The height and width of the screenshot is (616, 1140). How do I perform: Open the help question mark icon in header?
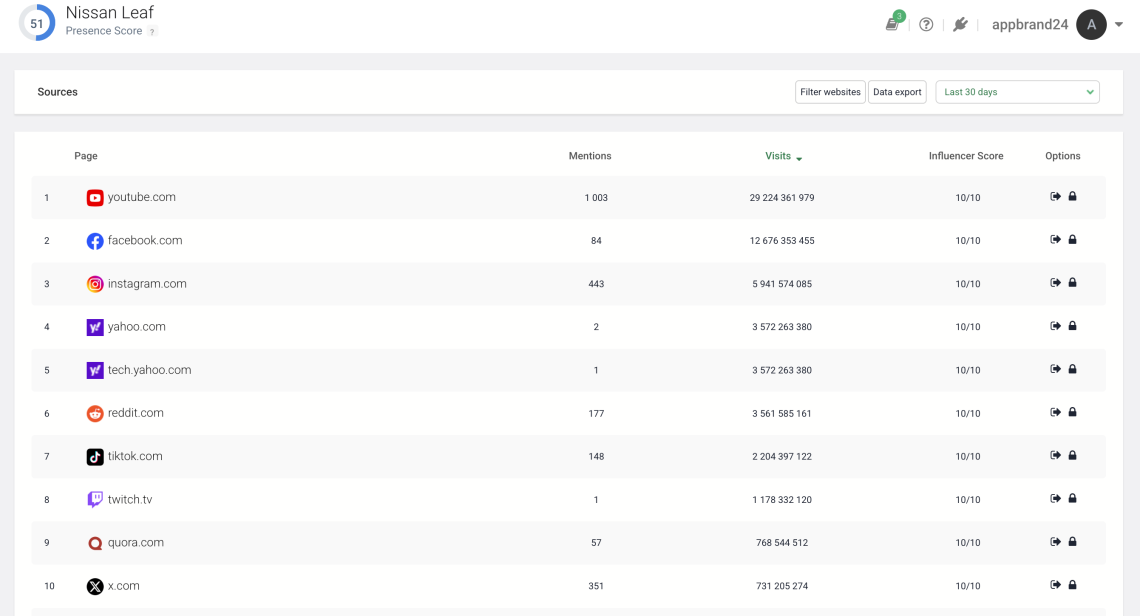(926, 25)
